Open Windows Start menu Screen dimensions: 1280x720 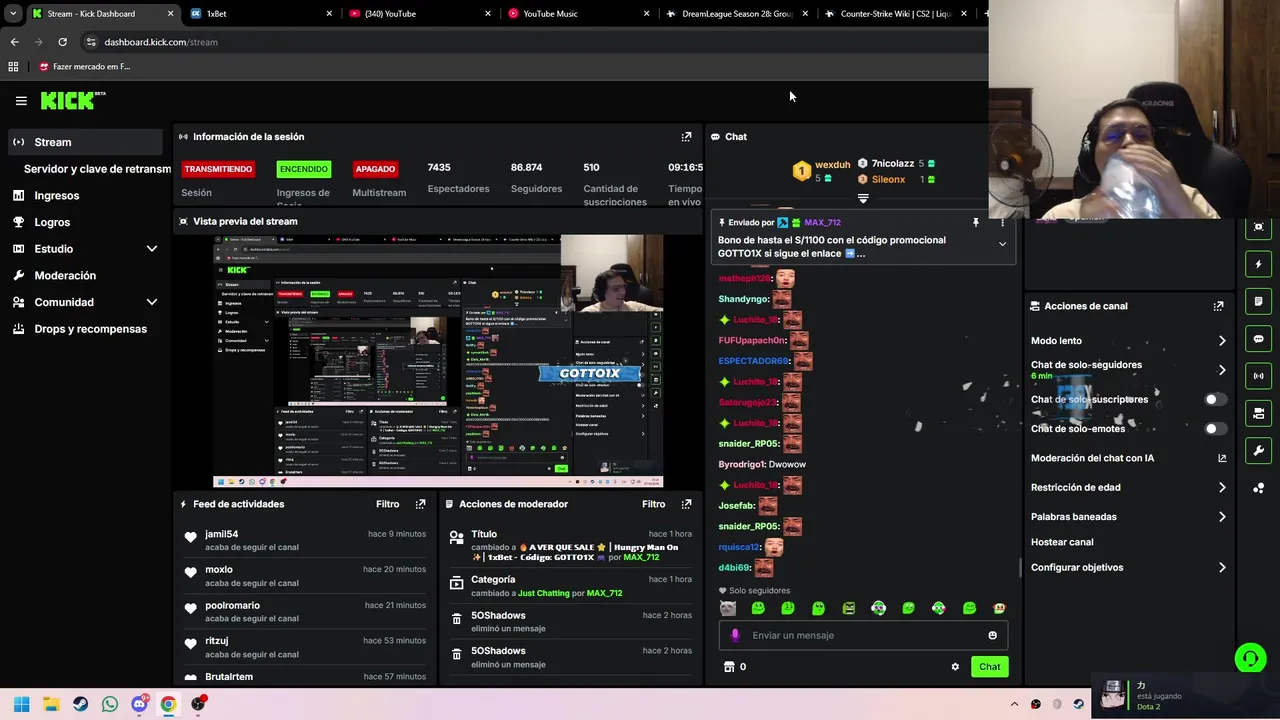21,704
